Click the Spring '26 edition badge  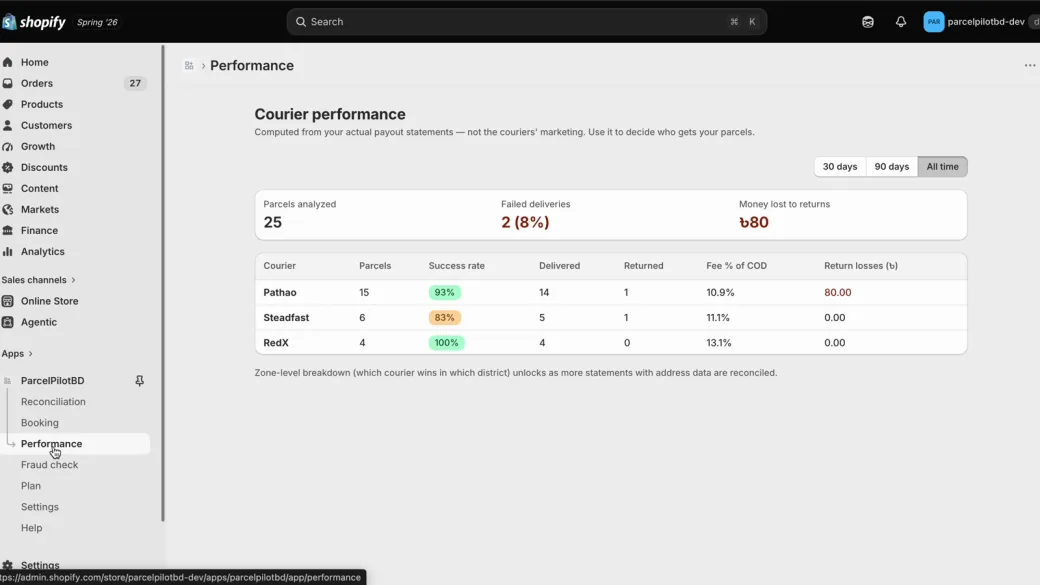pyautogui.click(x=97, y=22)
